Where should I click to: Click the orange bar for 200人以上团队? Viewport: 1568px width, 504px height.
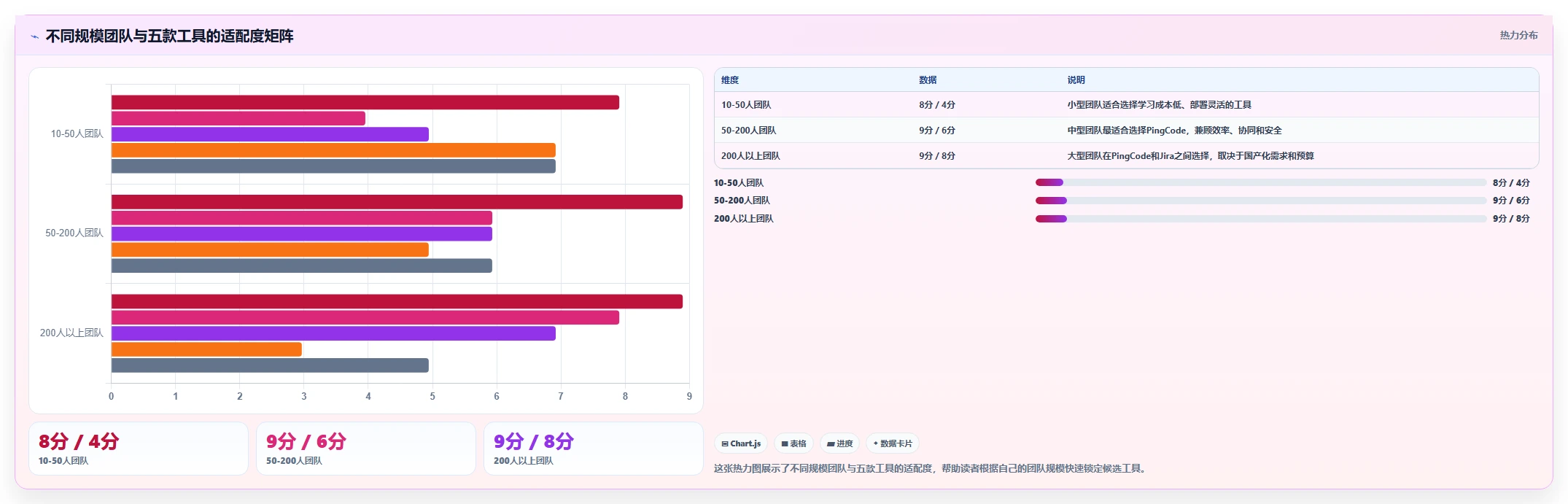click(206, 349)
